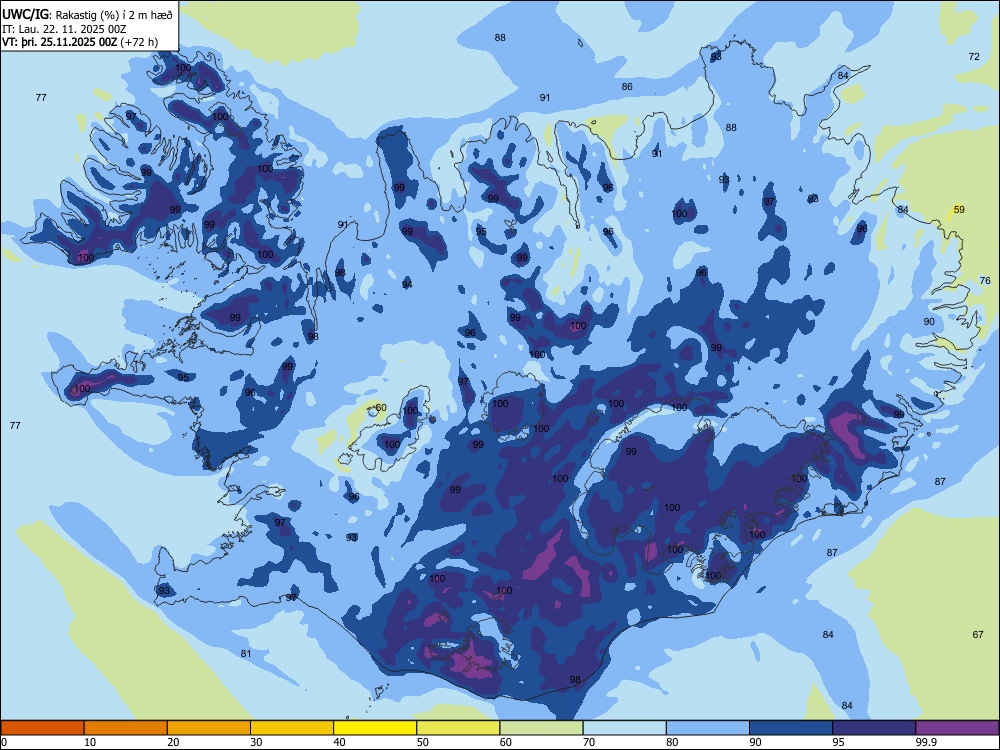The height and width of the screenshot is (750, 1000).
Task: Select the 'VT: þri. 25.11.2025 00Z' valid time text
Action: tap(59, 42)
